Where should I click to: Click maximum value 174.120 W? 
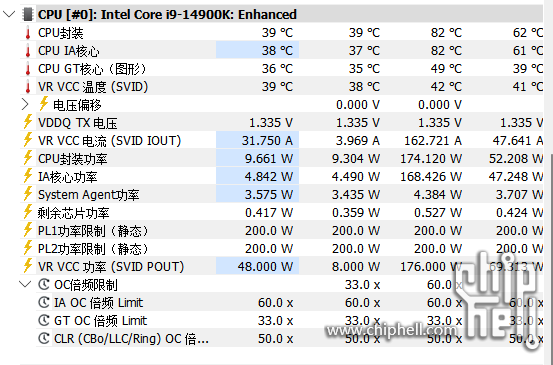click(431, 159)
